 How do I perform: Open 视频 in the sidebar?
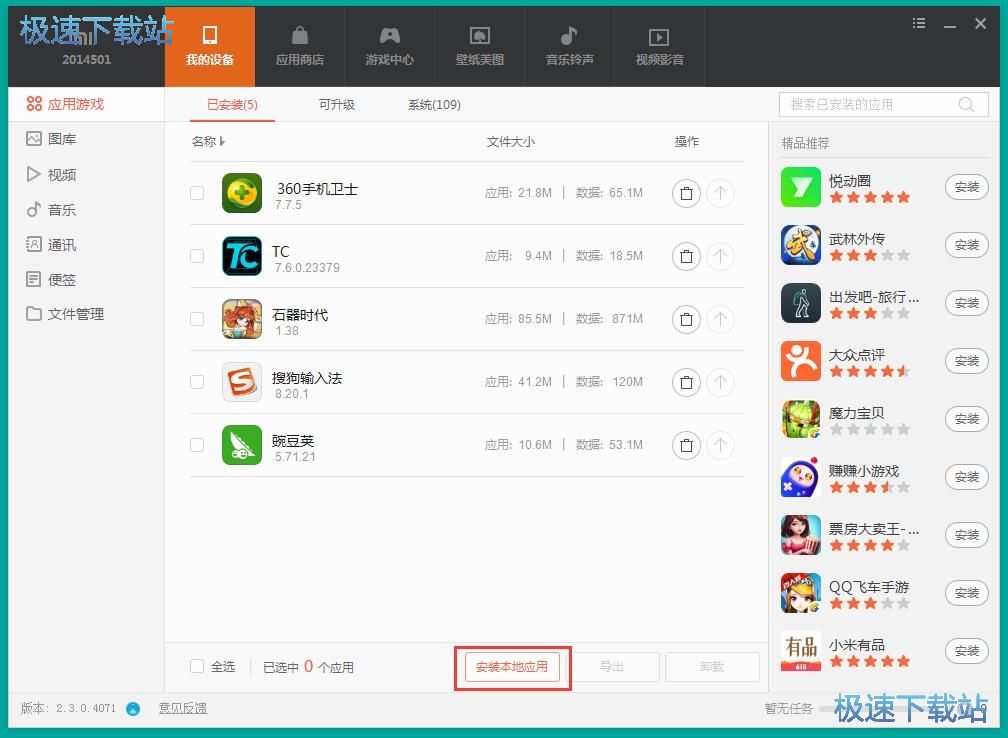pyautogui.click(x=86, y=174)
